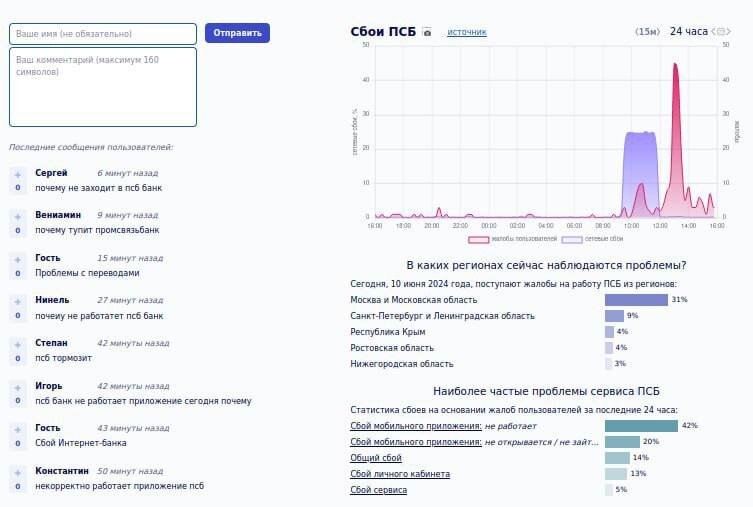Toggle сетевые сбои legend series
This screenshot has height=507, width=753.
coord(592,239)
